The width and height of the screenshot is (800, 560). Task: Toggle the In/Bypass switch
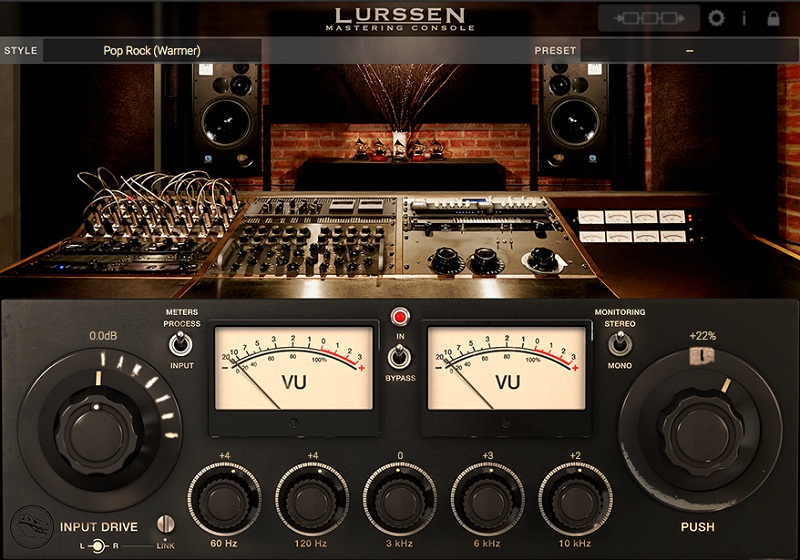point(399,357)
